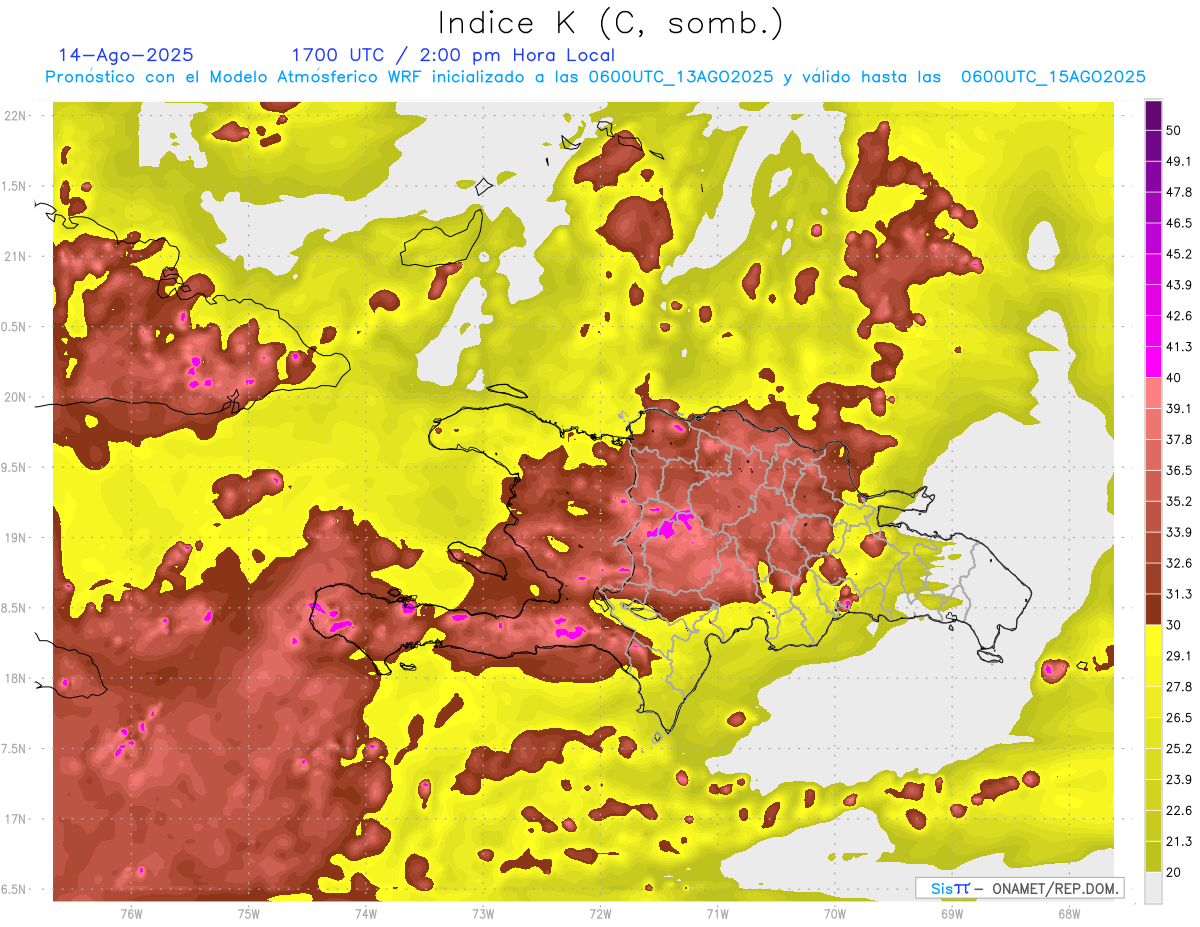The width and height of the screenshot is (1200, 927).
Task: Click the color bar value "22.6"
Action: 1179,811
